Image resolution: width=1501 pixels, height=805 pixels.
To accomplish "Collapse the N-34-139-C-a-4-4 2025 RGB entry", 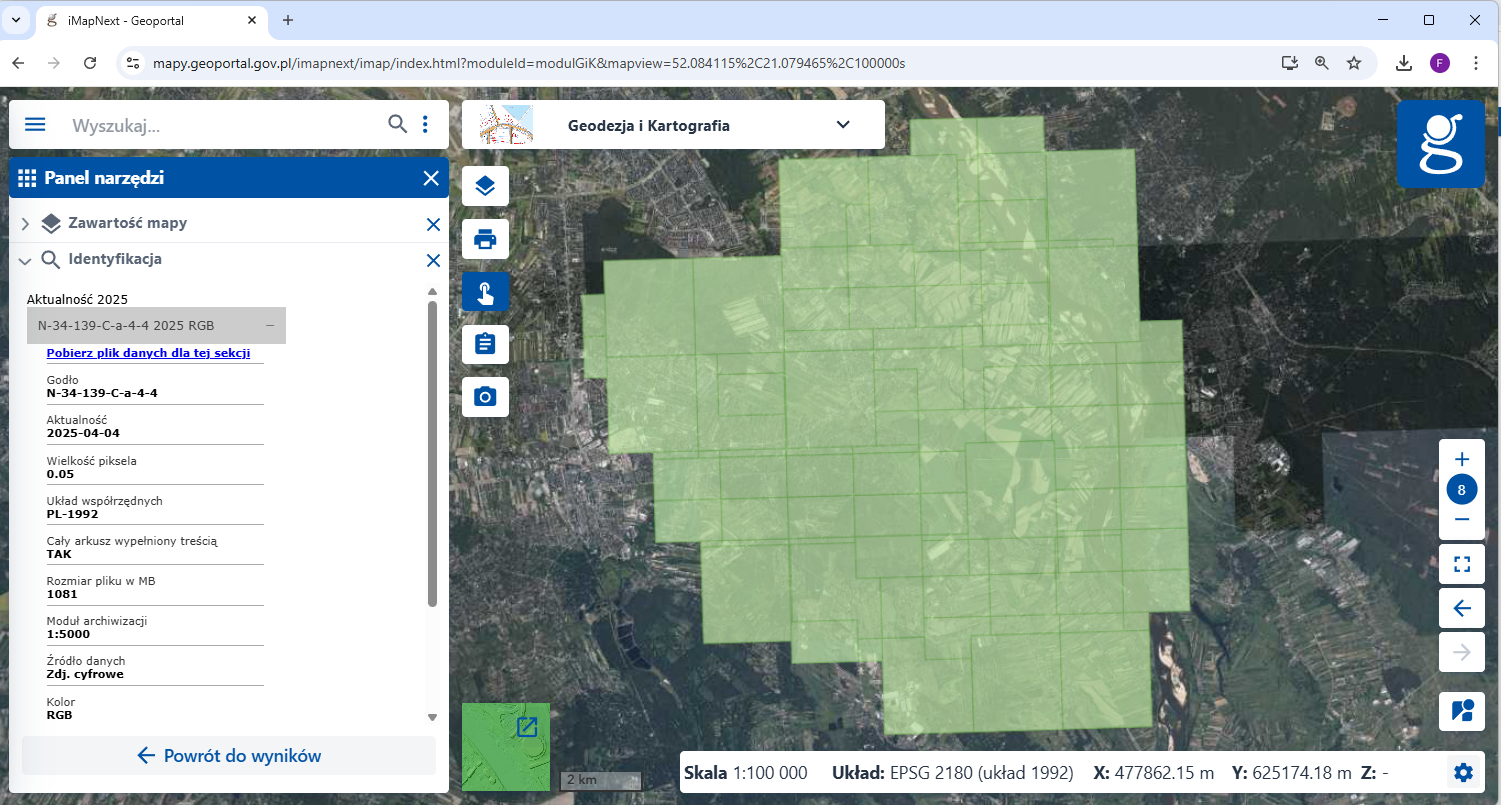I will pos(270,326).
